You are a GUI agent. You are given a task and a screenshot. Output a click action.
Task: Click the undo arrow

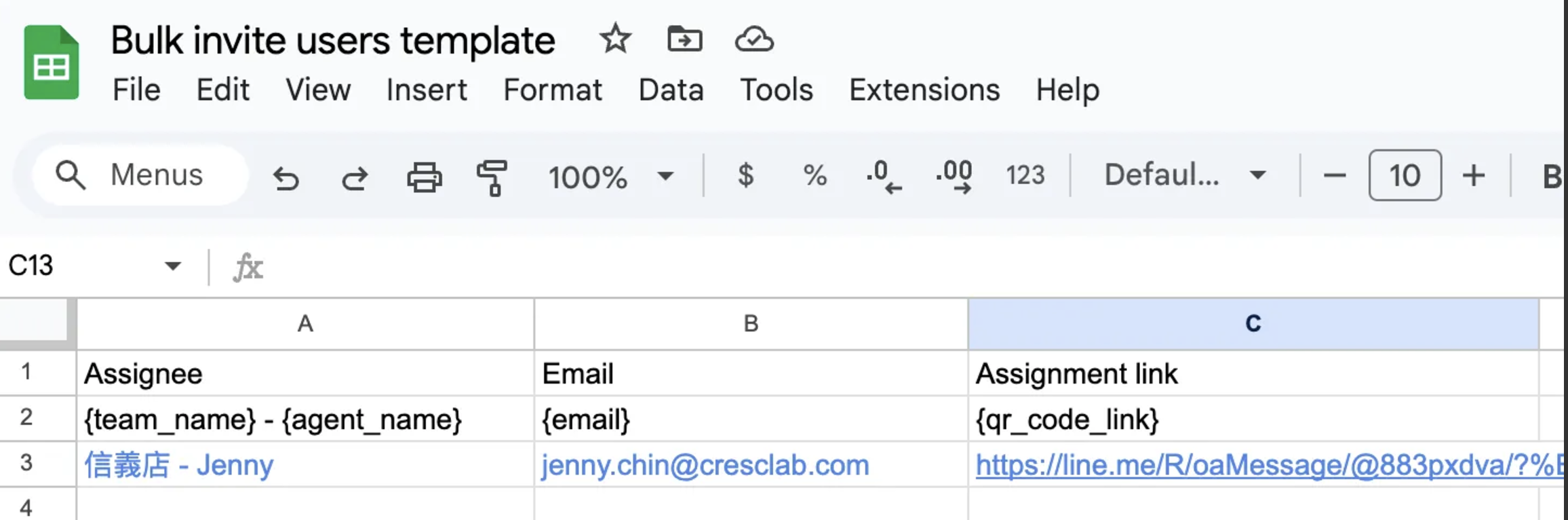coord(286,177)
